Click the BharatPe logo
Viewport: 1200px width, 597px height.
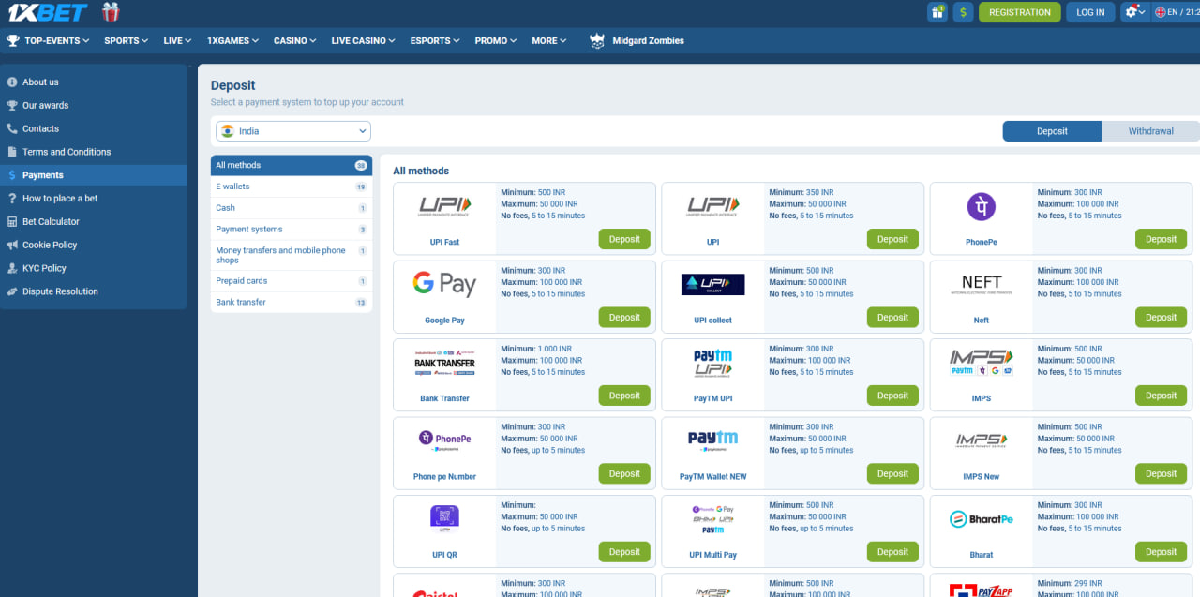click(981, 519)
